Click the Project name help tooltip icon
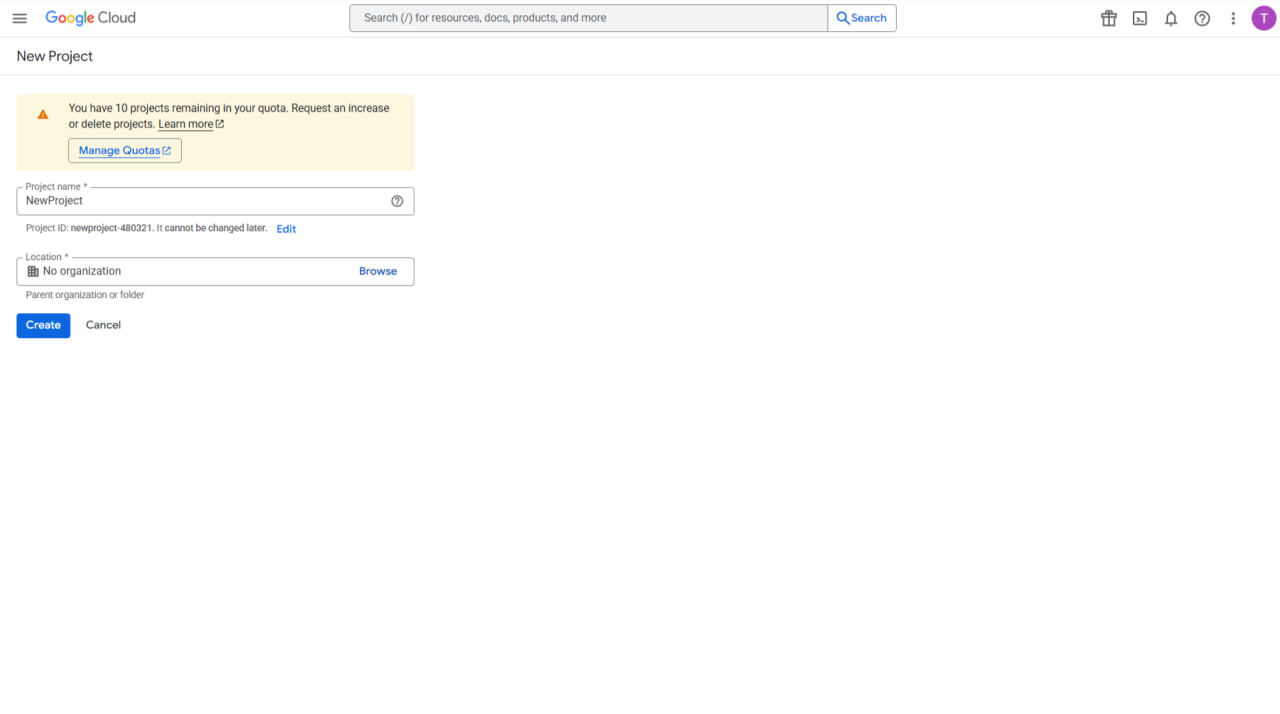Image resolution: width=1280 pixels, height=714 pixels. pyautogui.click(x=397, y=201)
